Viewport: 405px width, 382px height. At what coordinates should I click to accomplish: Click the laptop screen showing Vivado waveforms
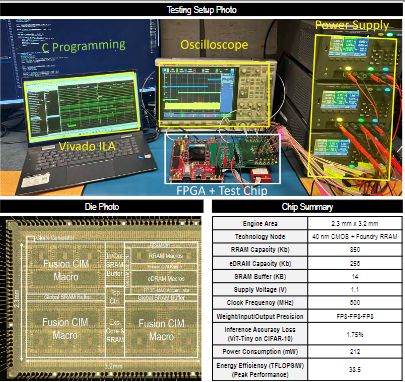pos(82,106)
